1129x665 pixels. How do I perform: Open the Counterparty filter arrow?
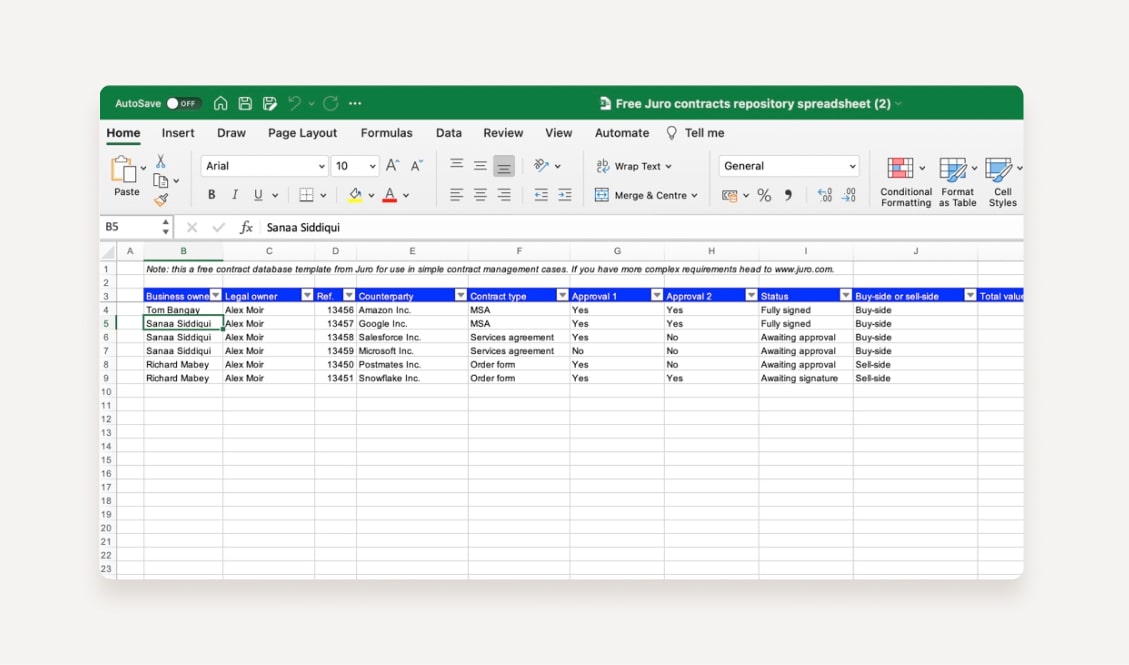coord(459,294)
